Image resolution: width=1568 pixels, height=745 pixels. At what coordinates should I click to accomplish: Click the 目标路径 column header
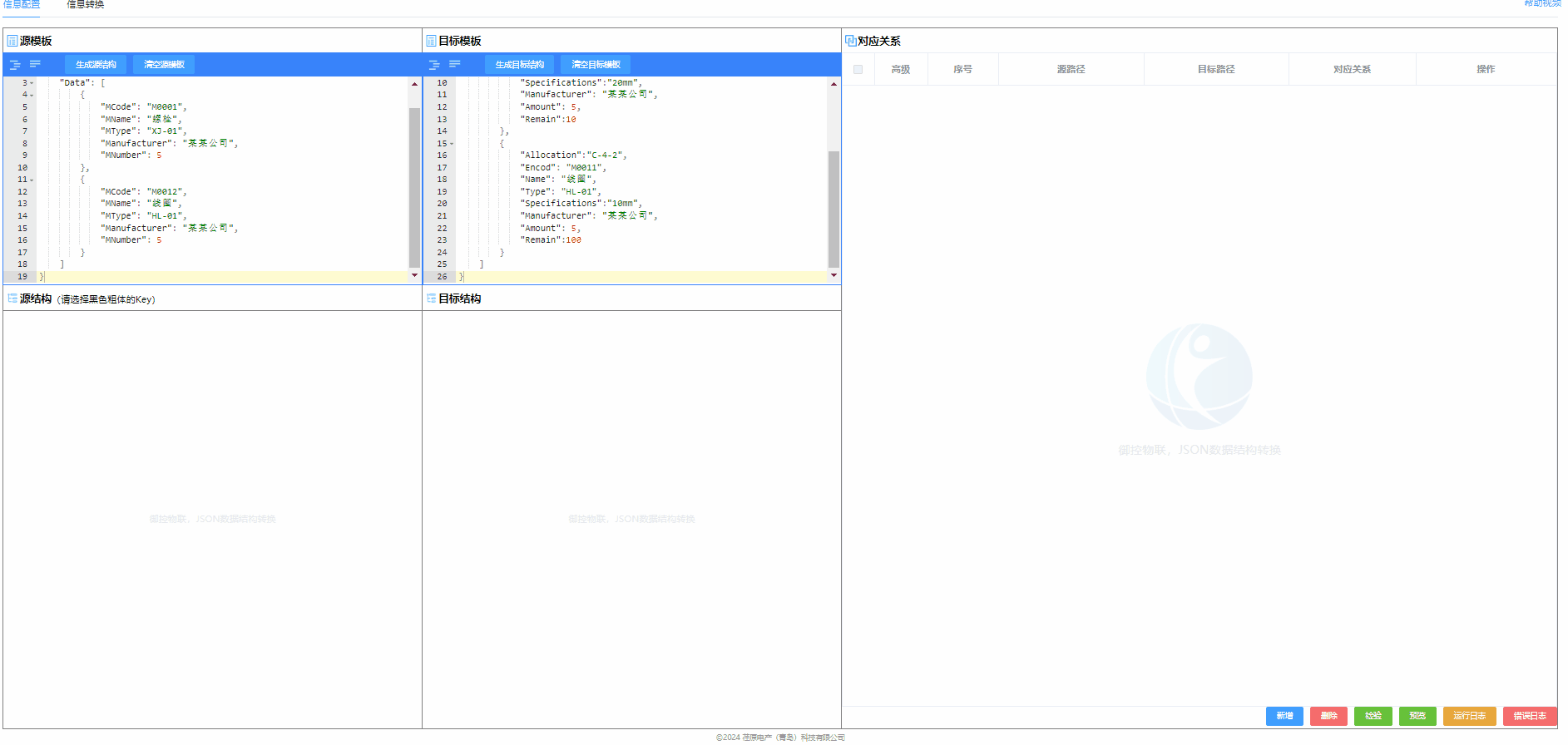point(1216,69)
